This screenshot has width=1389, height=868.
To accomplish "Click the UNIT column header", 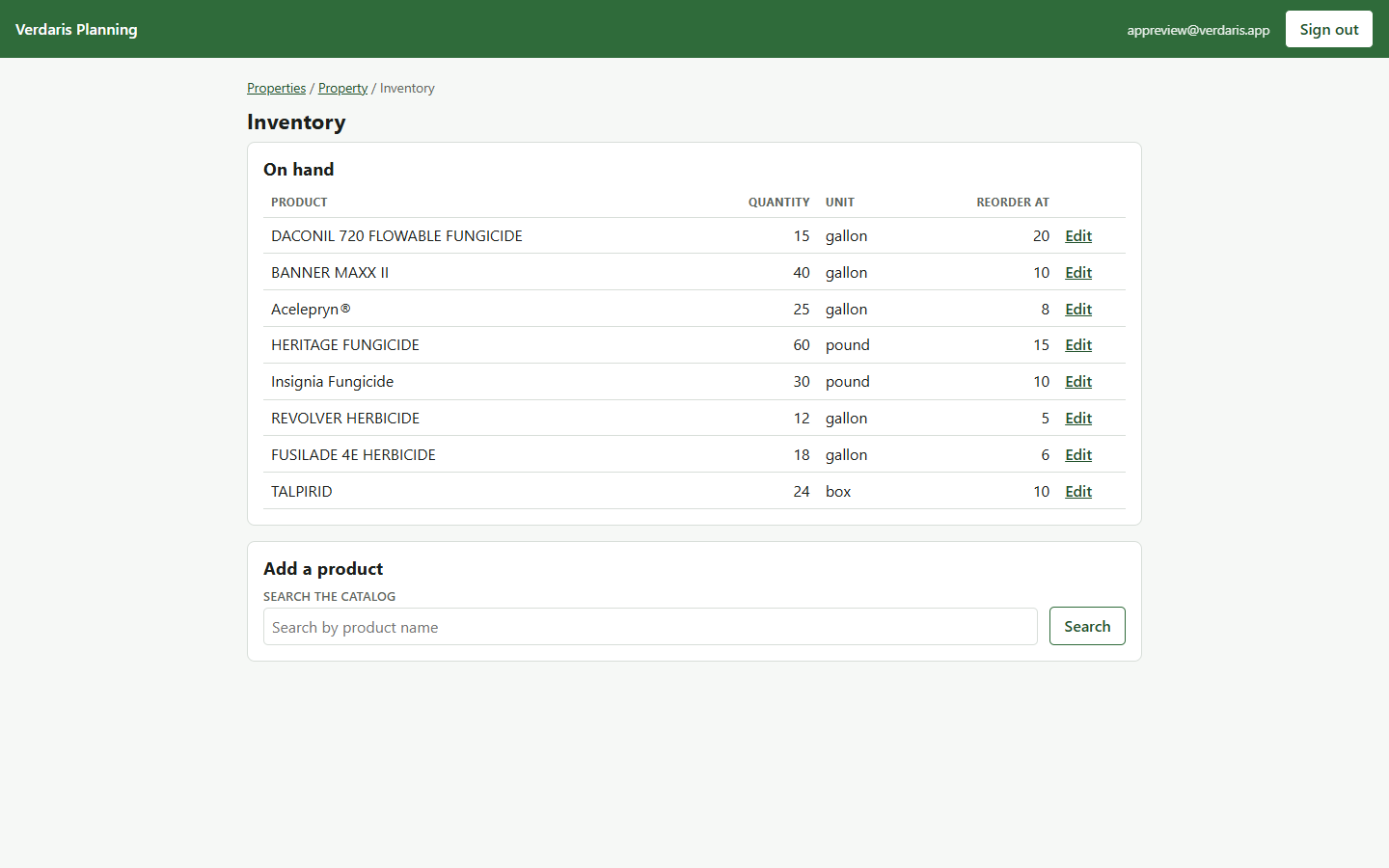I will point(840,203).
